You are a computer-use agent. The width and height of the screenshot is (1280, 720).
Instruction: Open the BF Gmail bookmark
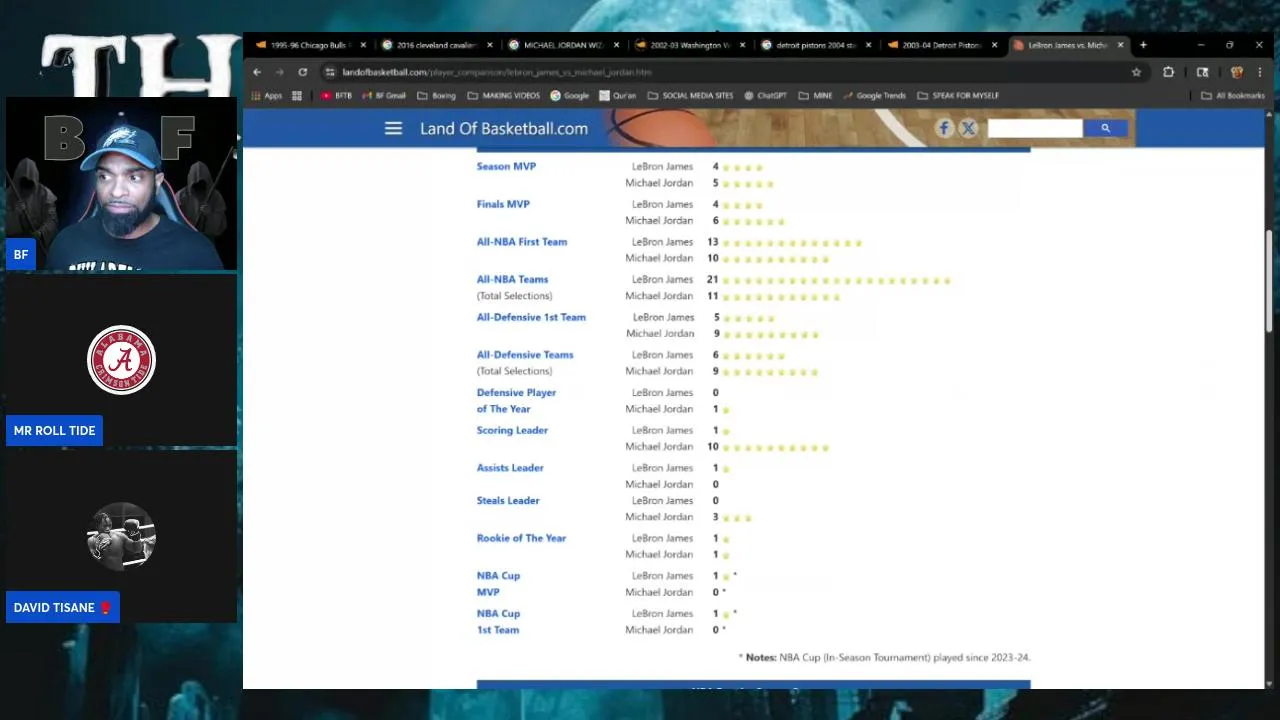[384, 96]
